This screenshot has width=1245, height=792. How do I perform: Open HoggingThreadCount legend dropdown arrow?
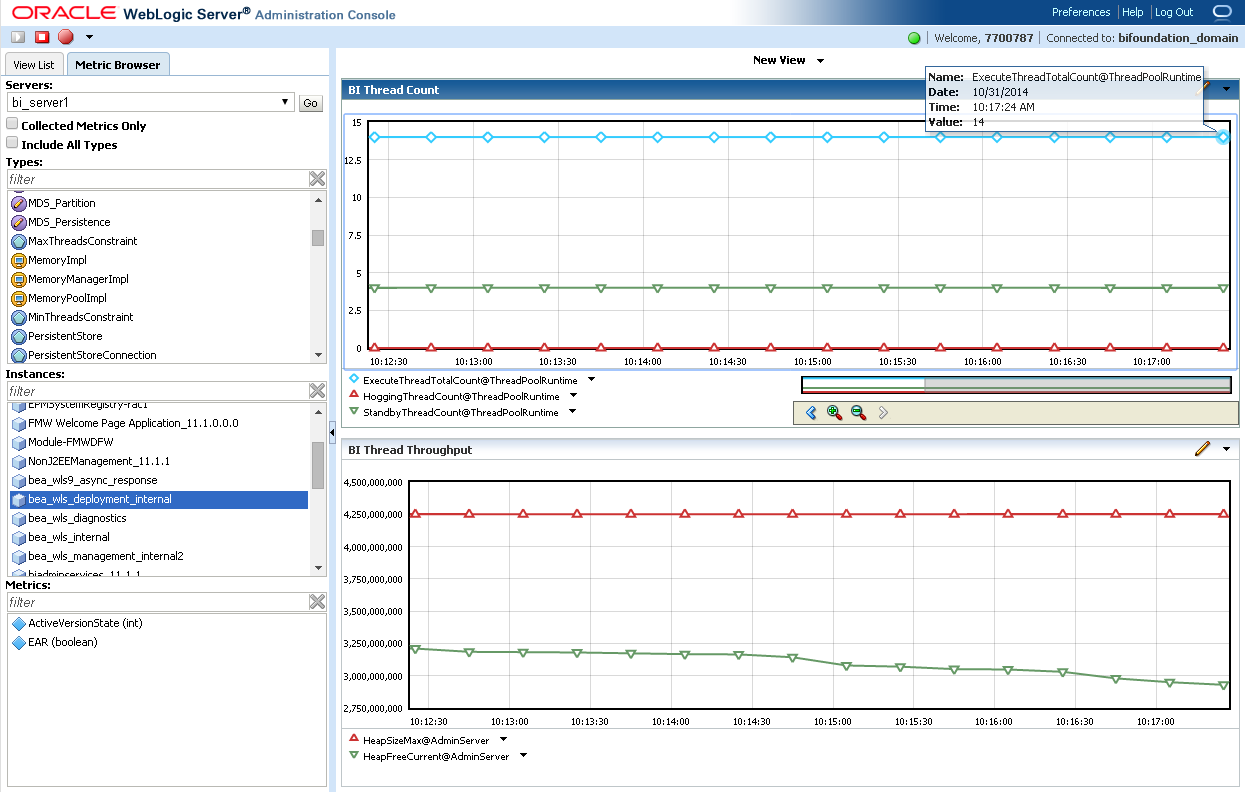tap(573, 395)
